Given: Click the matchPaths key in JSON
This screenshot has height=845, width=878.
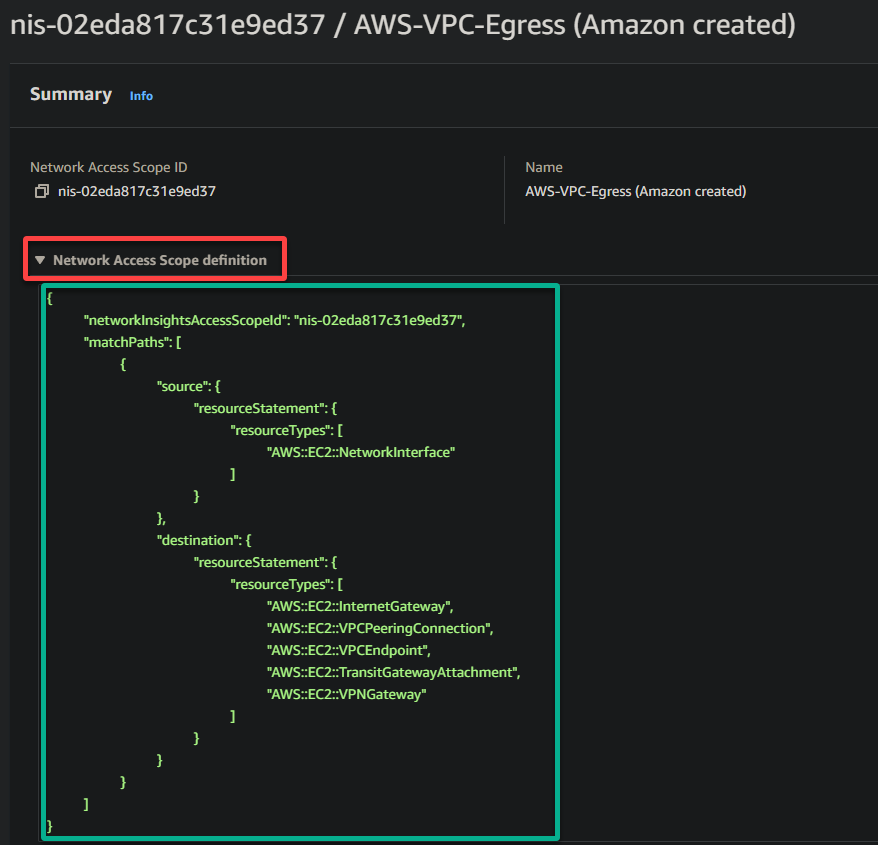Looking at the screenshot, I should [127, 342].
